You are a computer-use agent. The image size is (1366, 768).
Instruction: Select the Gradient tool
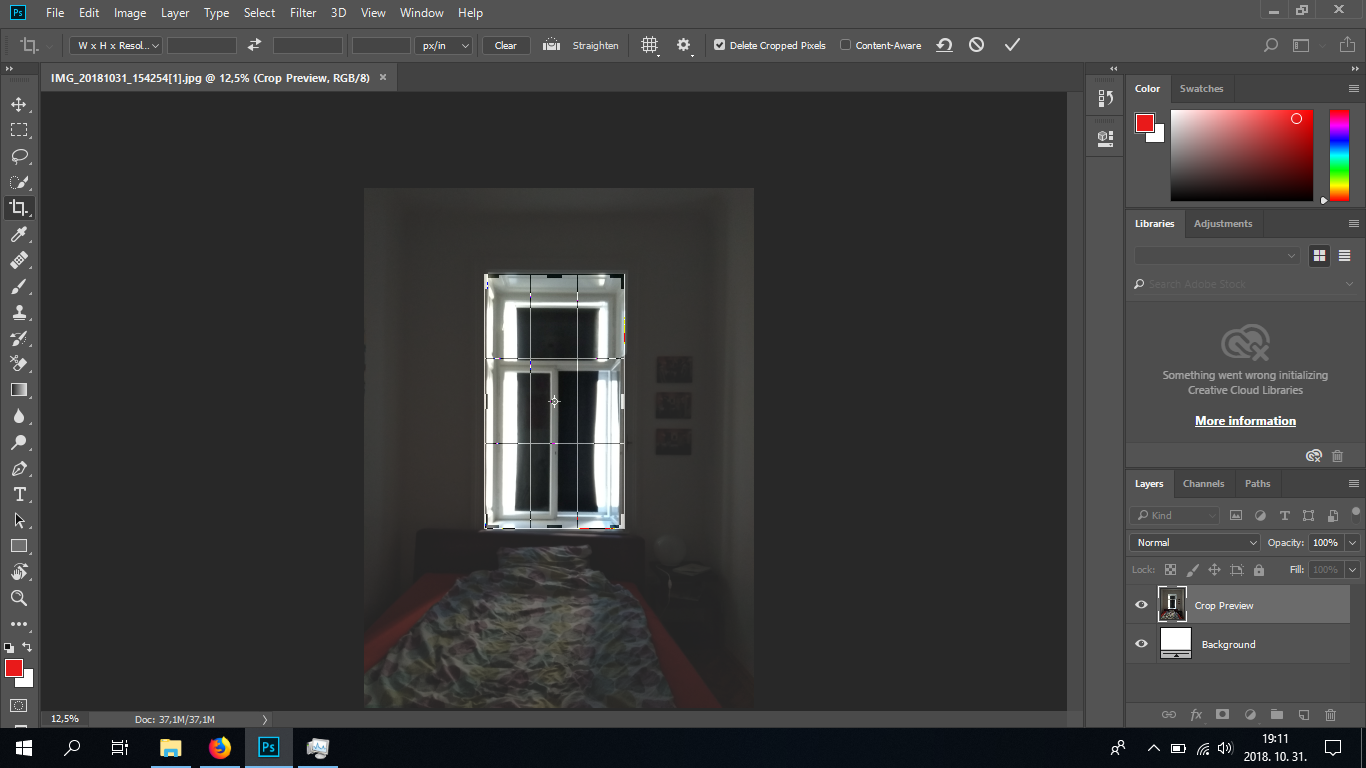pos(18,390)
